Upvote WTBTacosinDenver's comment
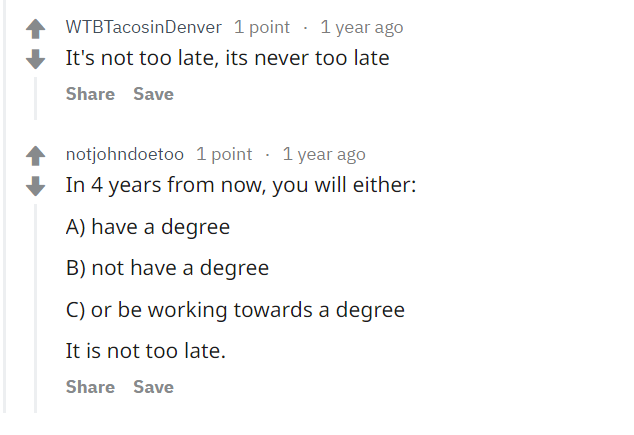 coord(36,29)
